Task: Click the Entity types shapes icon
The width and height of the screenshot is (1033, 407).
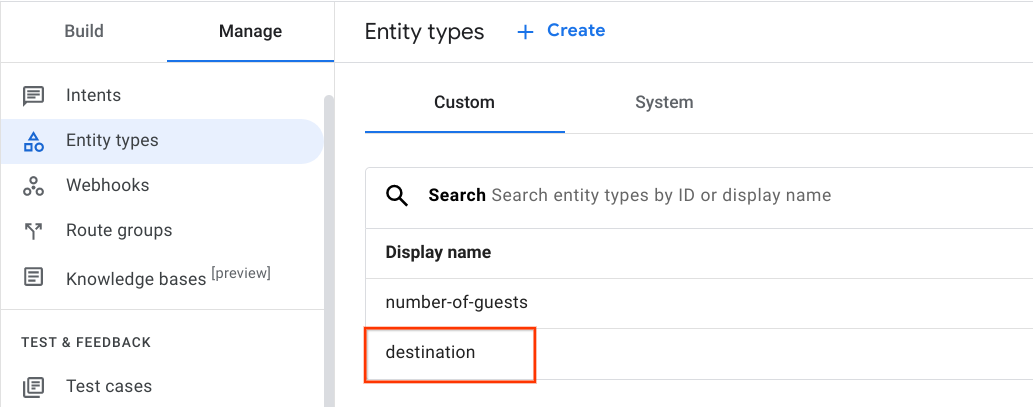Action: click(x=34, y=141)
